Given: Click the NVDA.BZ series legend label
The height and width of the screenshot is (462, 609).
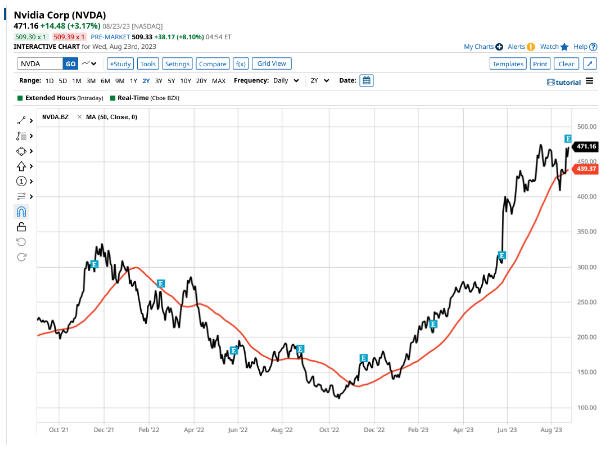Looking at the screenshot, I should [x=55, y=117].
